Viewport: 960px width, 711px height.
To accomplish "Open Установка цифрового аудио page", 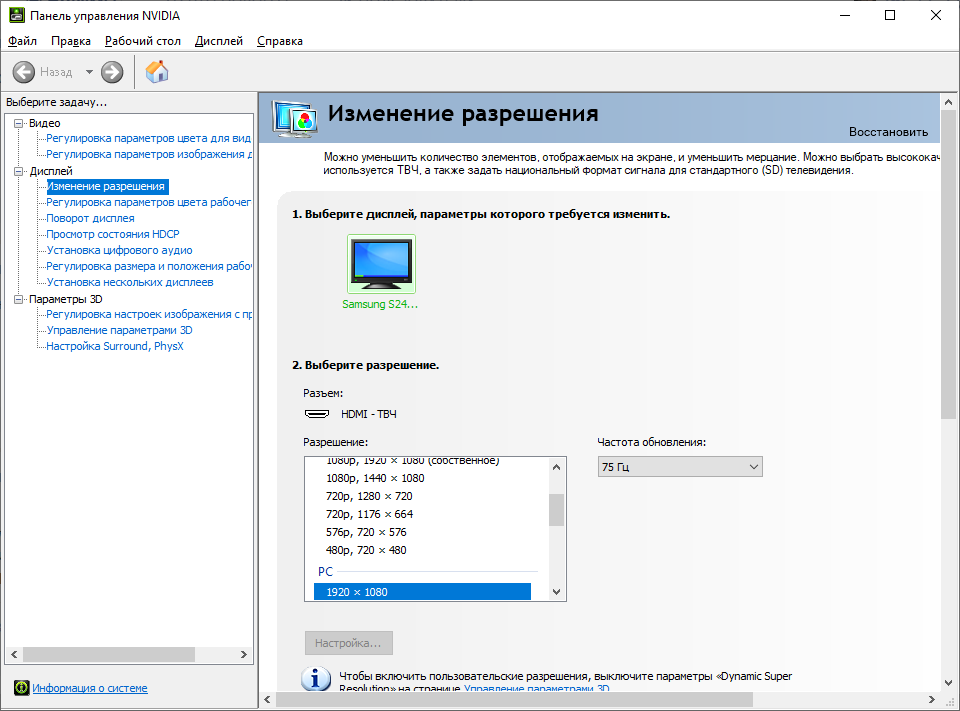I will pyautogui.click(x=119, y=250).
